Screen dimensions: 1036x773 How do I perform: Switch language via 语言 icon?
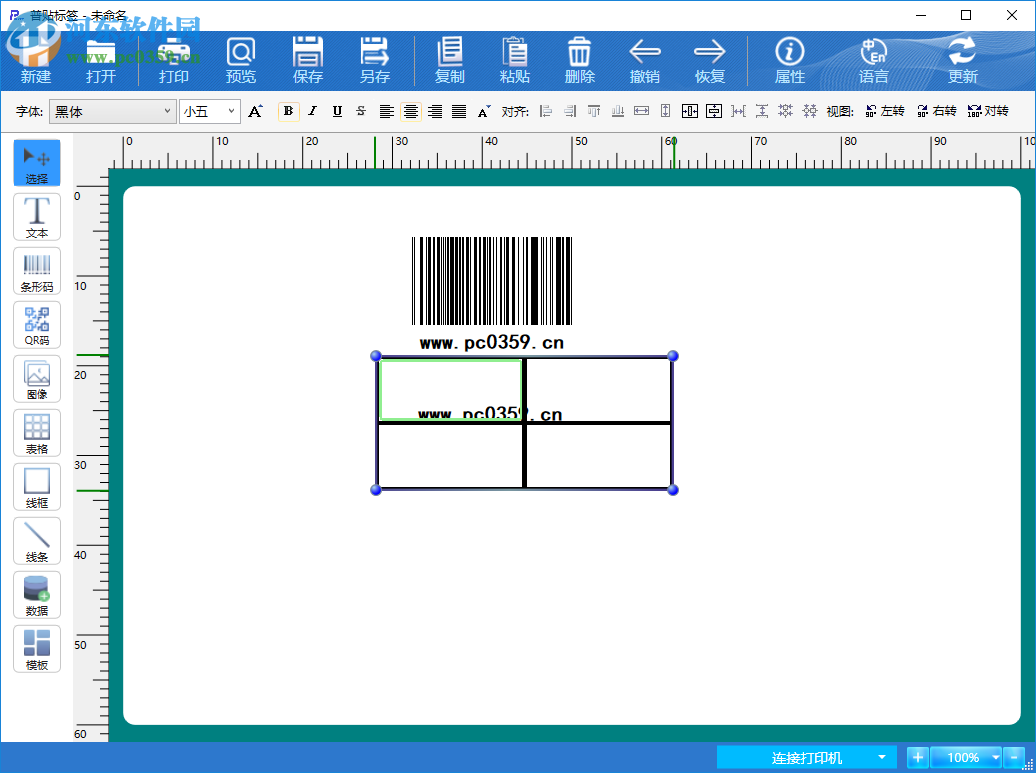click(x=873, y=60)
